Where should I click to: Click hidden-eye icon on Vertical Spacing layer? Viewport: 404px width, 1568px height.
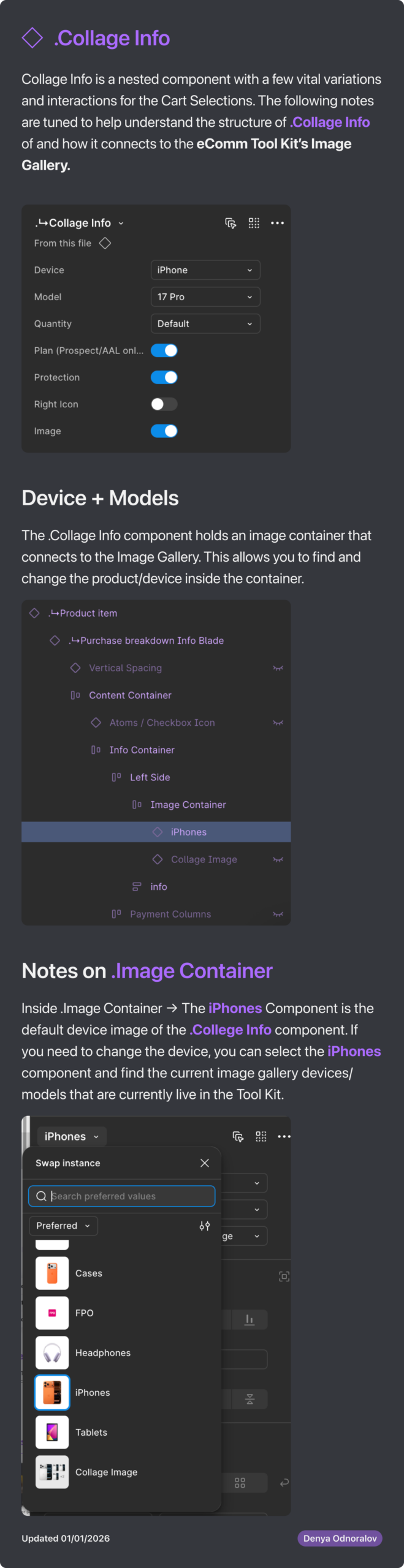tap(278, 668)
